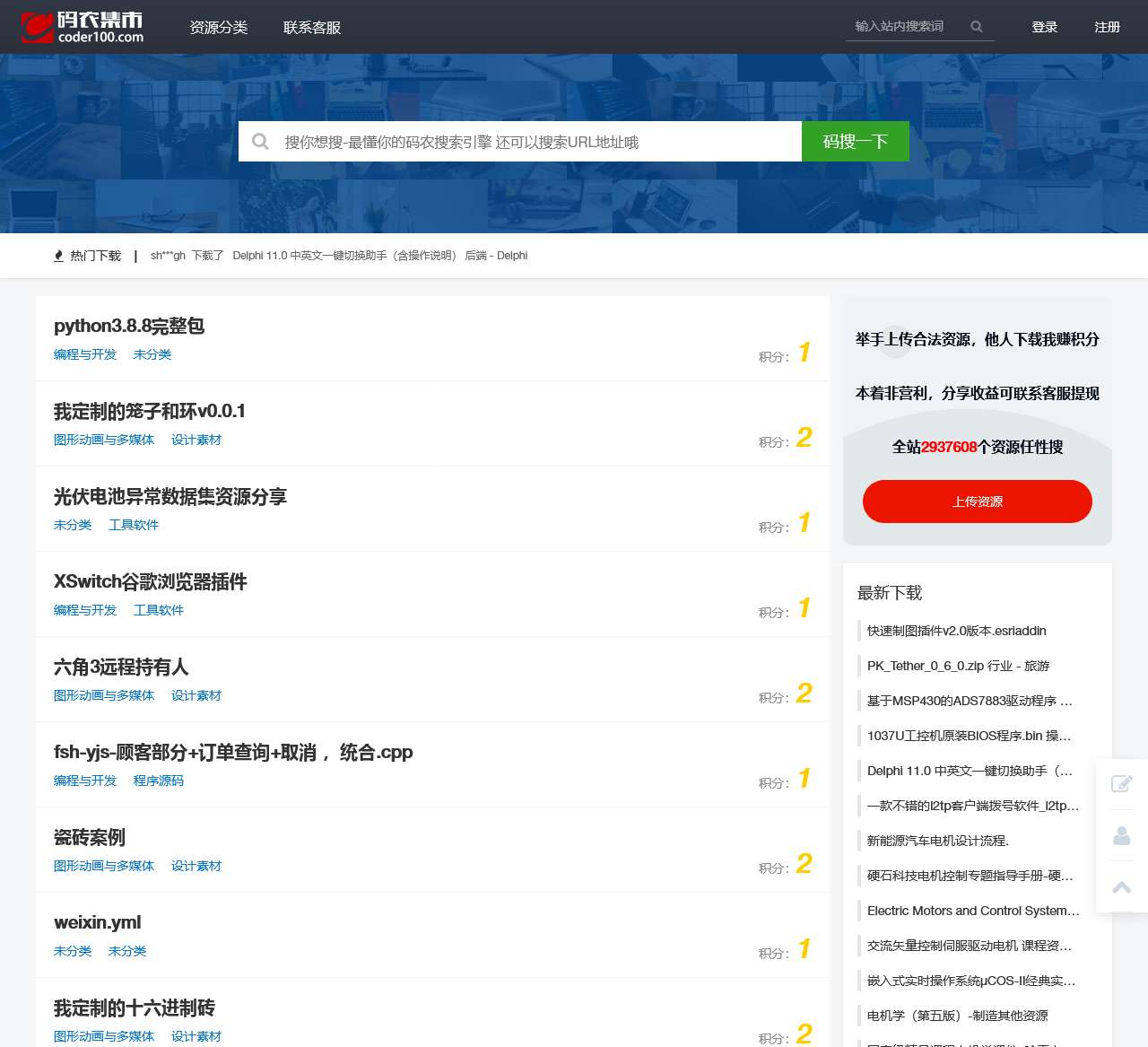The height and width of the screenshot is (1047, 1148).
Task: Click the coder100.com site logo
Action: click(x=82, y=27)
